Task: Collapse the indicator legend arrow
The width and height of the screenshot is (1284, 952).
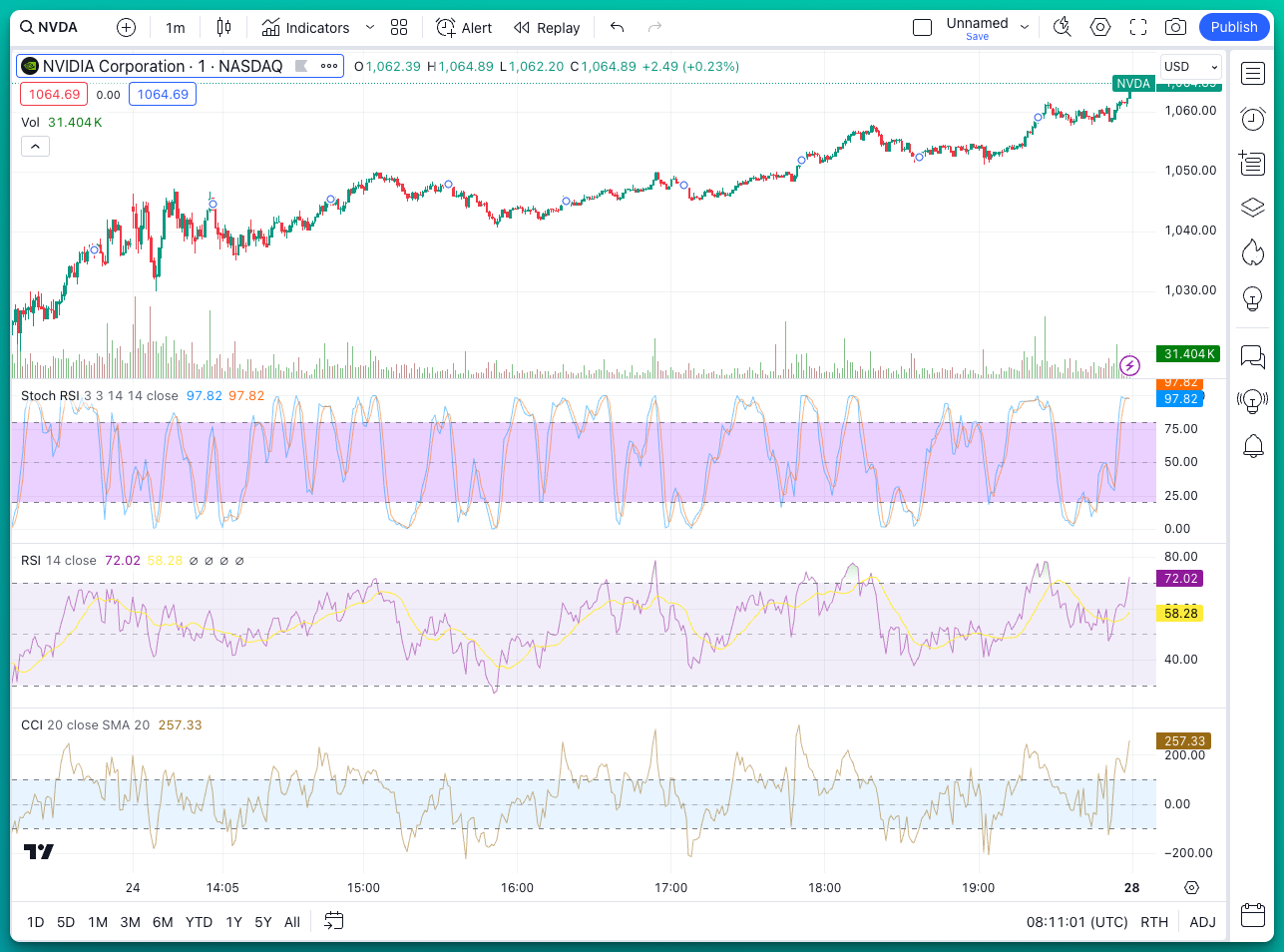Action: coord(35,147)
